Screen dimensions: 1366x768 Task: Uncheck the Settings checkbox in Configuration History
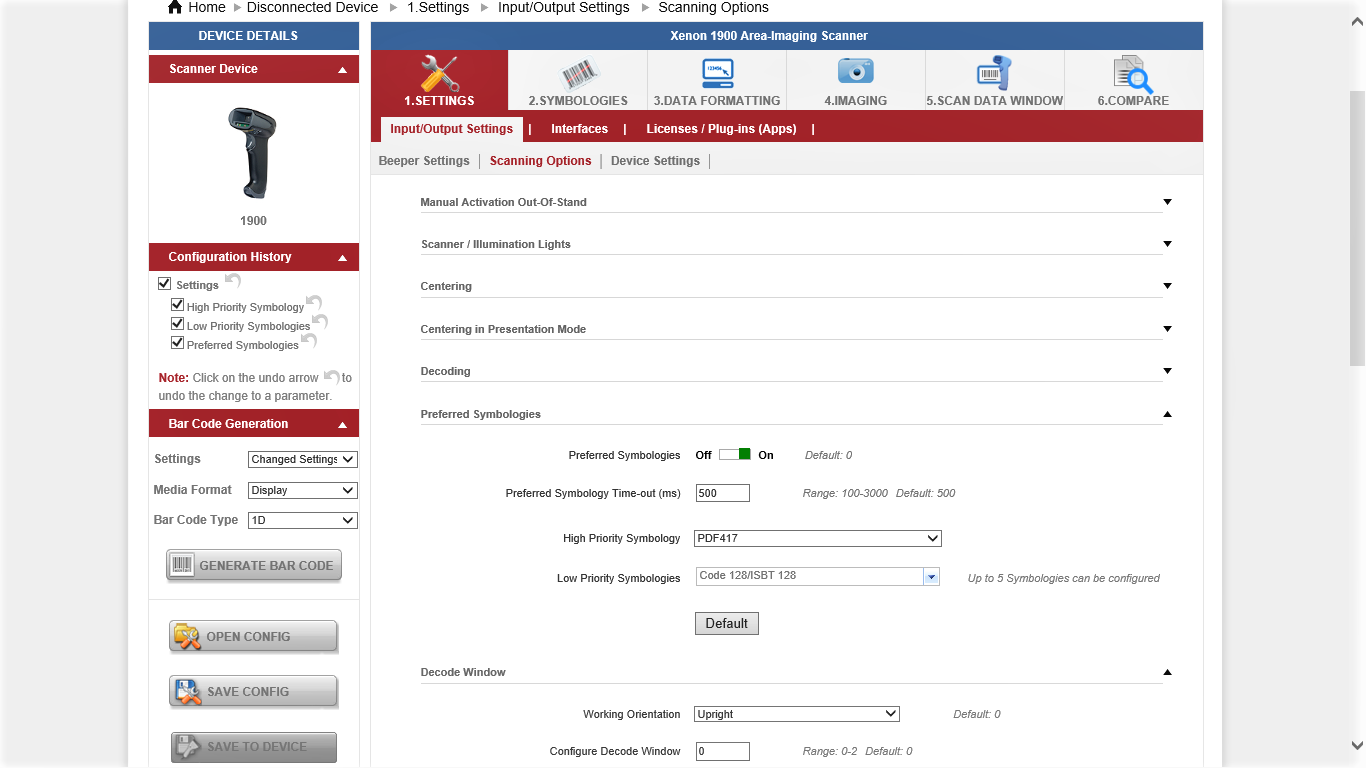(165, 284)
